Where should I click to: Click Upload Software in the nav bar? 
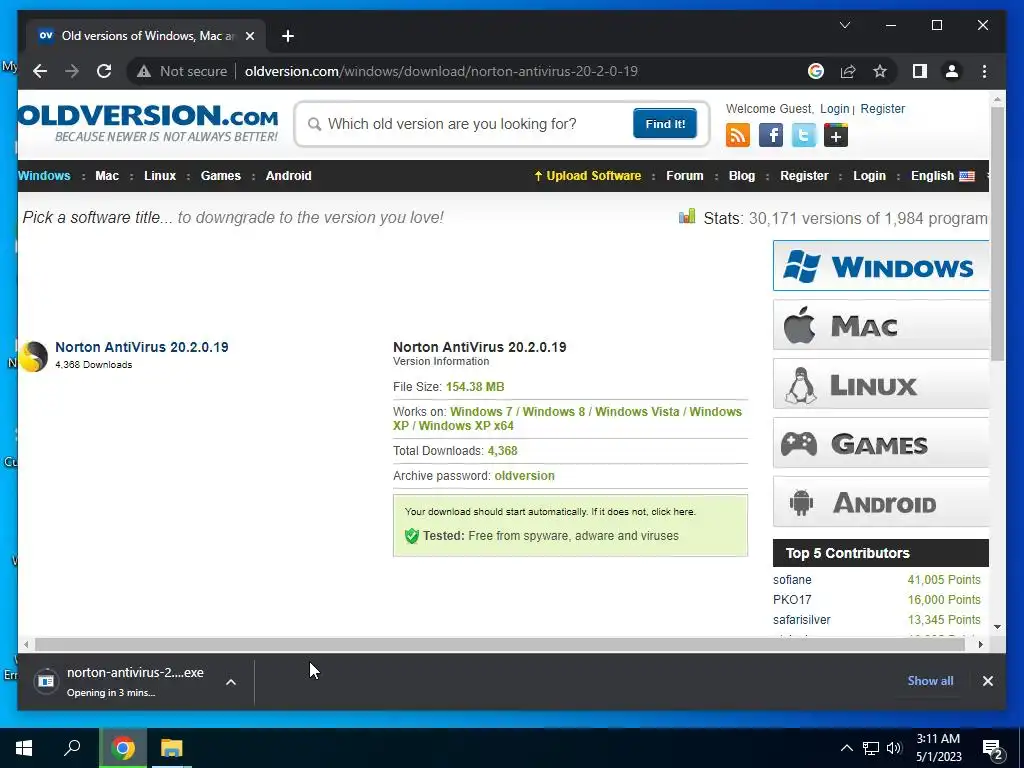[588, 176]
